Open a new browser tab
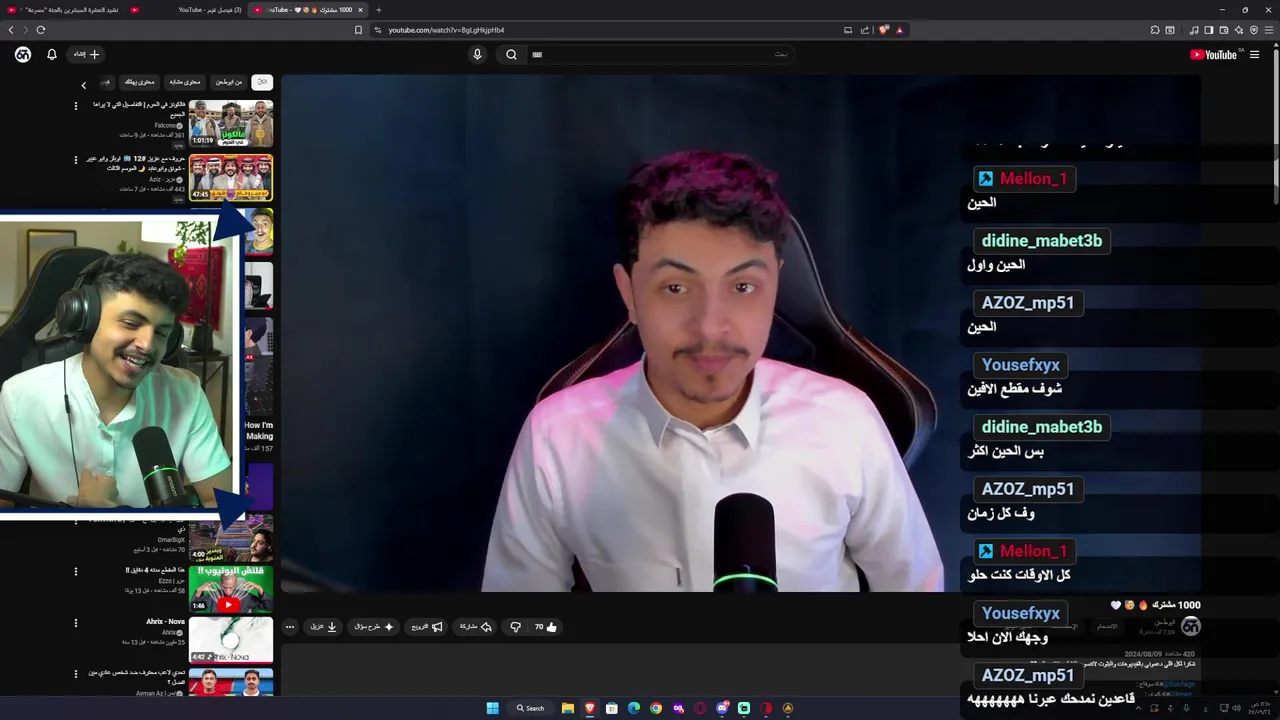The width and height of the screenshot is (1280, 720). tap(379, 10)
